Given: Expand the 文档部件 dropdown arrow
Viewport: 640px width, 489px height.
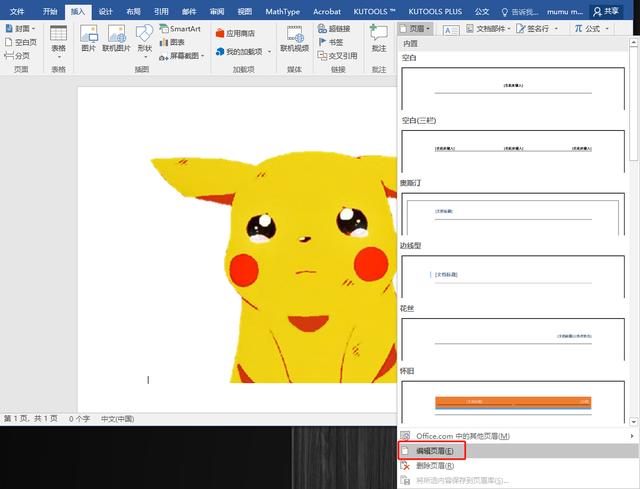Looking at the screenshot, I should [509, 29].
